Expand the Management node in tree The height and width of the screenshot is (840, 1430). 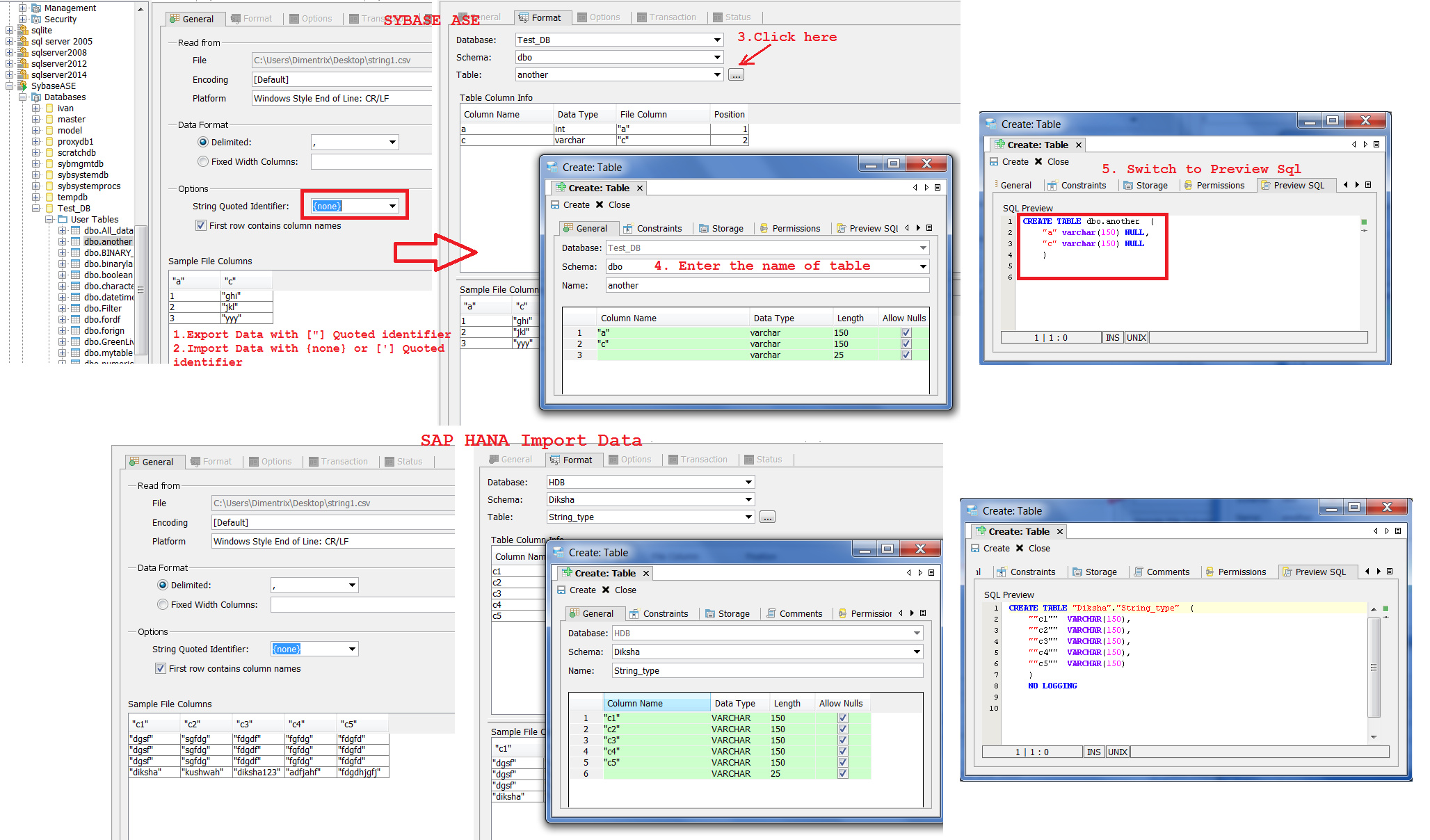(22, 8)
